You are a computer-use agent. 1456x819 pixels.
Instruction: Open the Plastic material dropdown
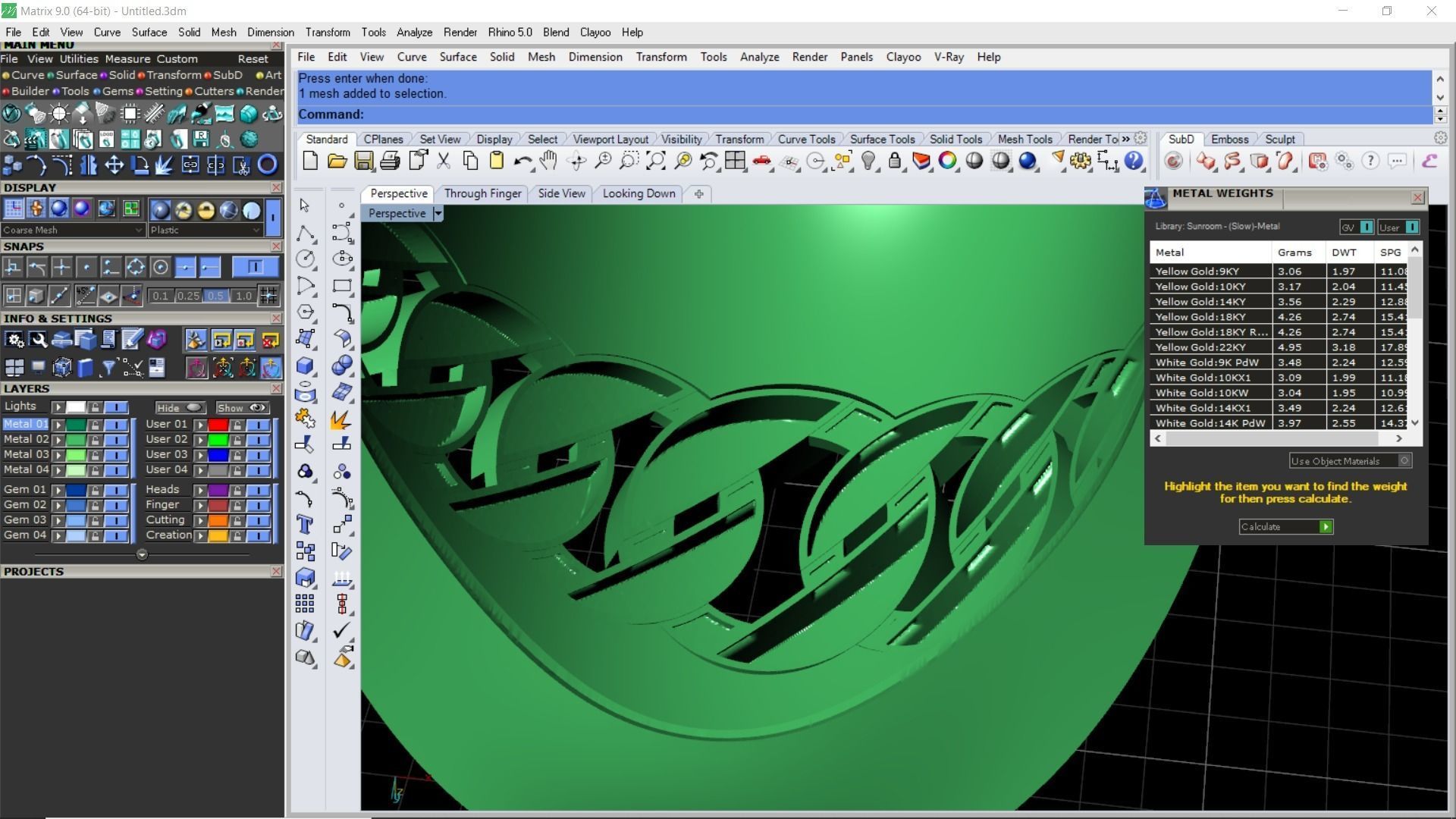pyautogui.click(x=206, y=230)
